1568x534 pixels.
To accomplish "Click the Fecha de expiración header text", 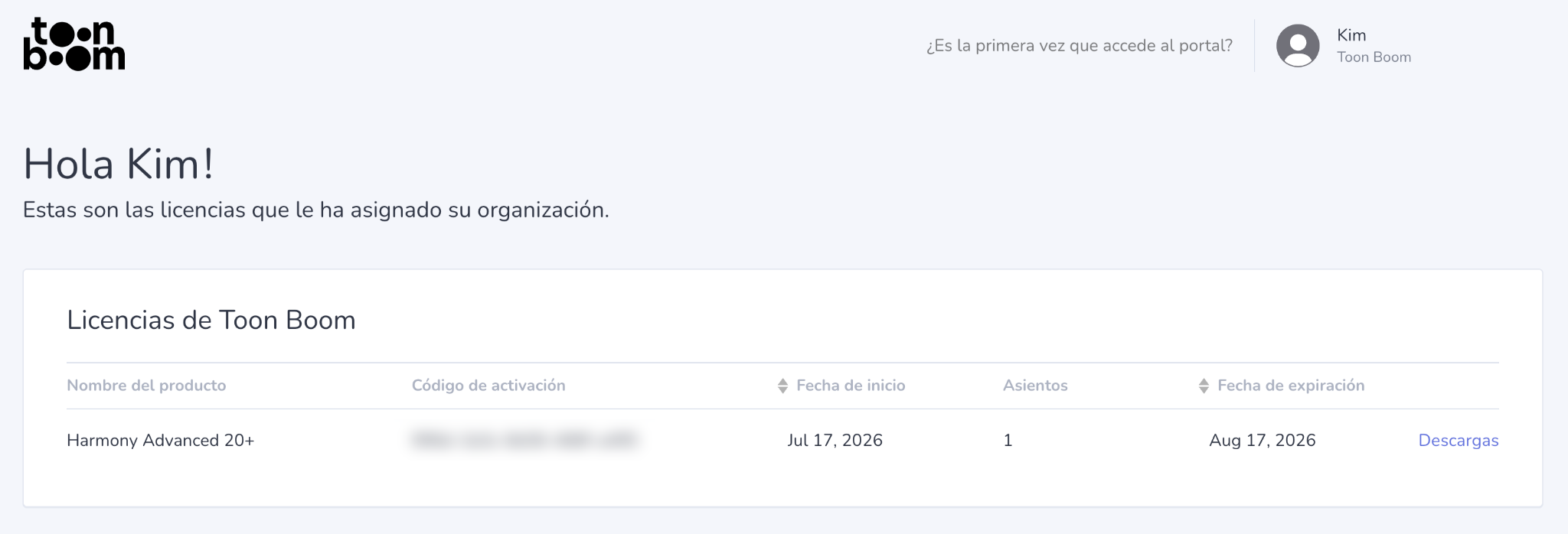I will coord(1291,386).
